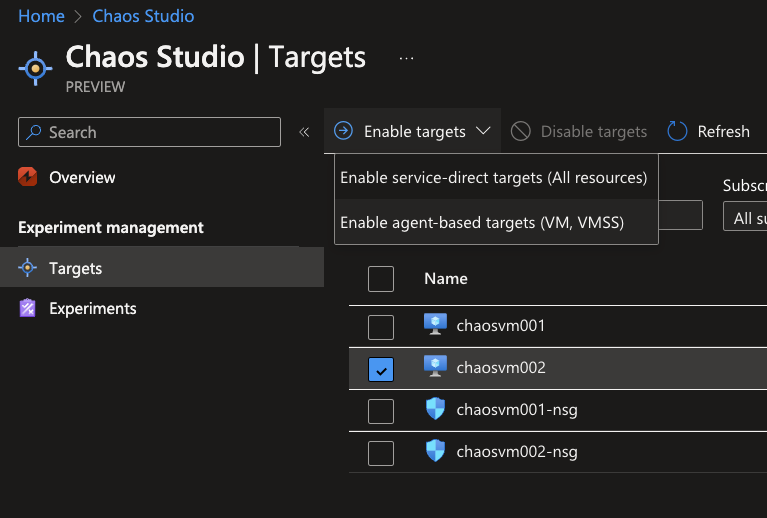Sort by the Name column header
Viewport: 767px width, 518px height.
click(x=446, y=278)
